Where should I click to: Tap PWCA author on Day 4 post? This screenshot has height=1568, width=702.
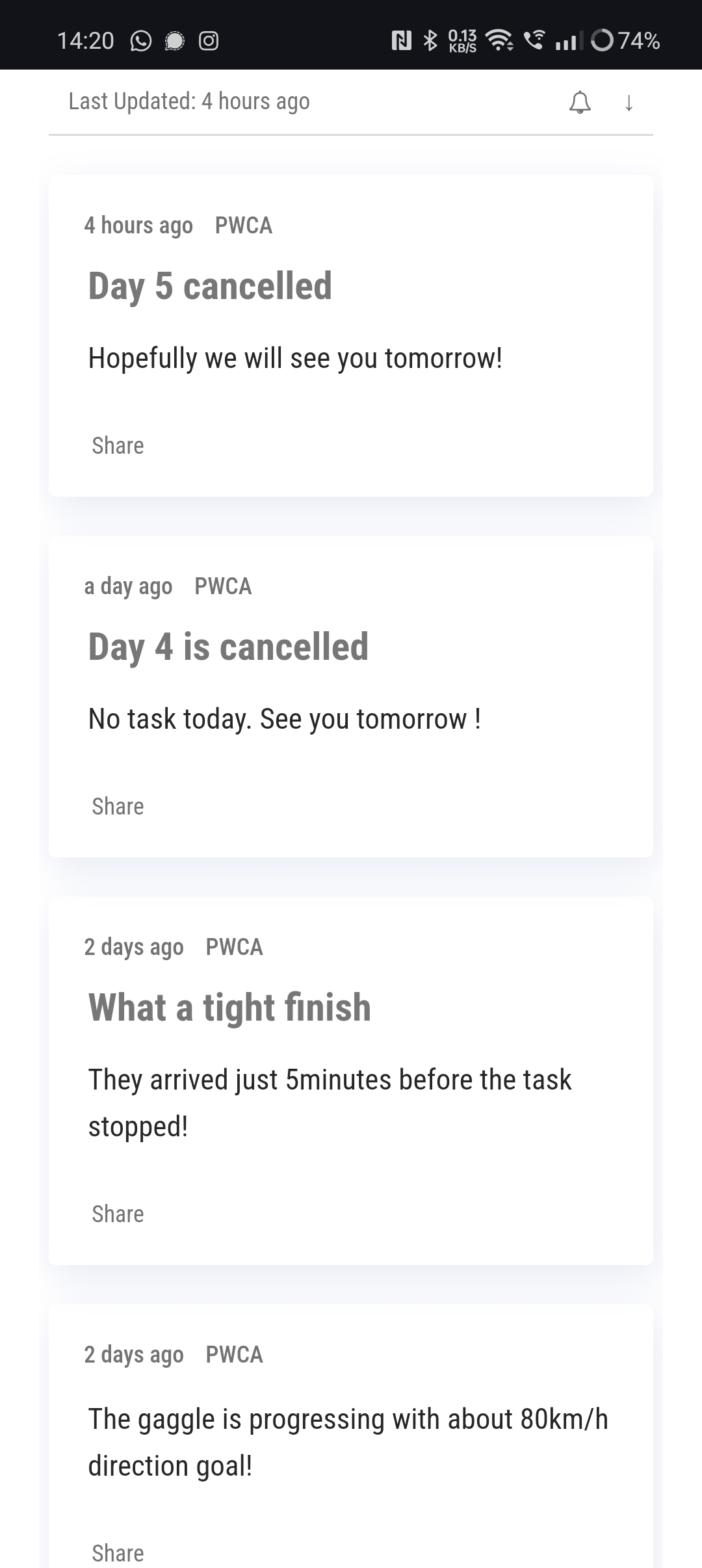(x=223, y=586)
